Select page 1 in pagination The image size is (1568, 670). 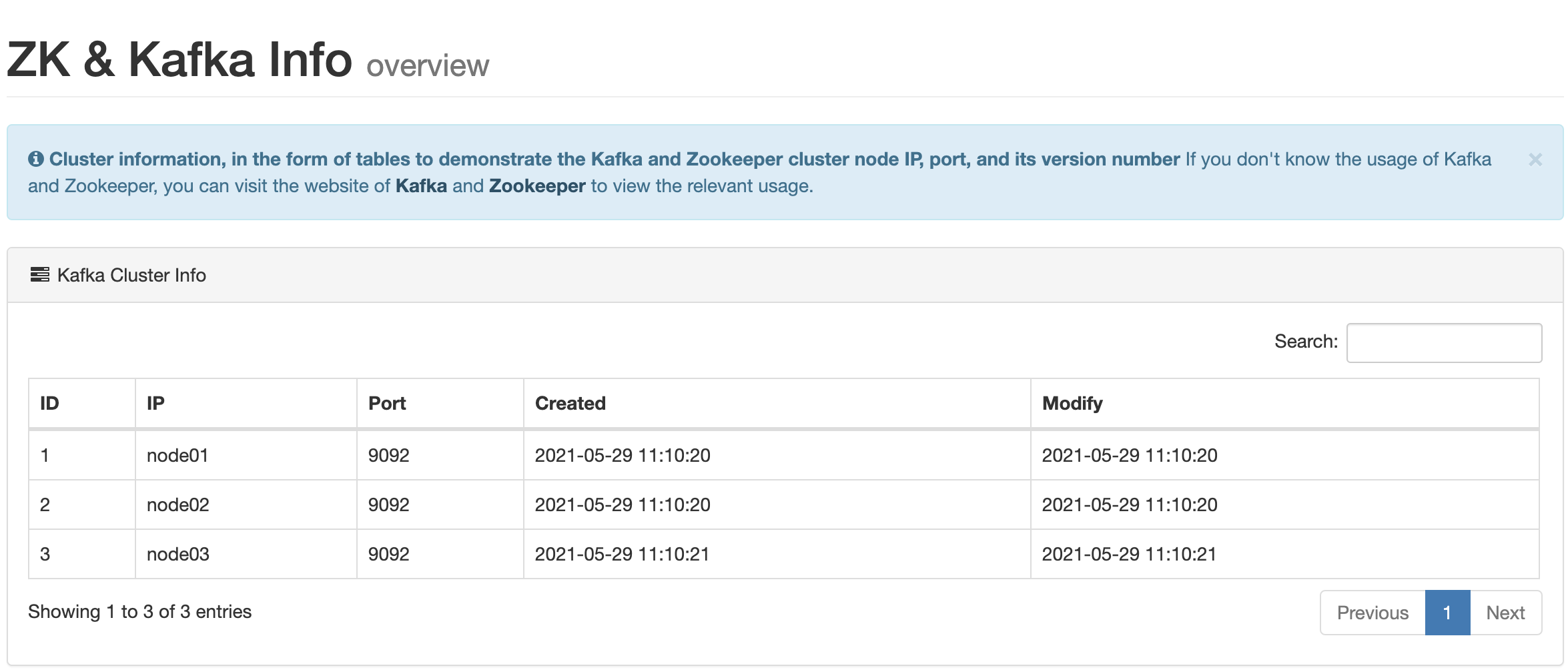(x=1447, y=613)
